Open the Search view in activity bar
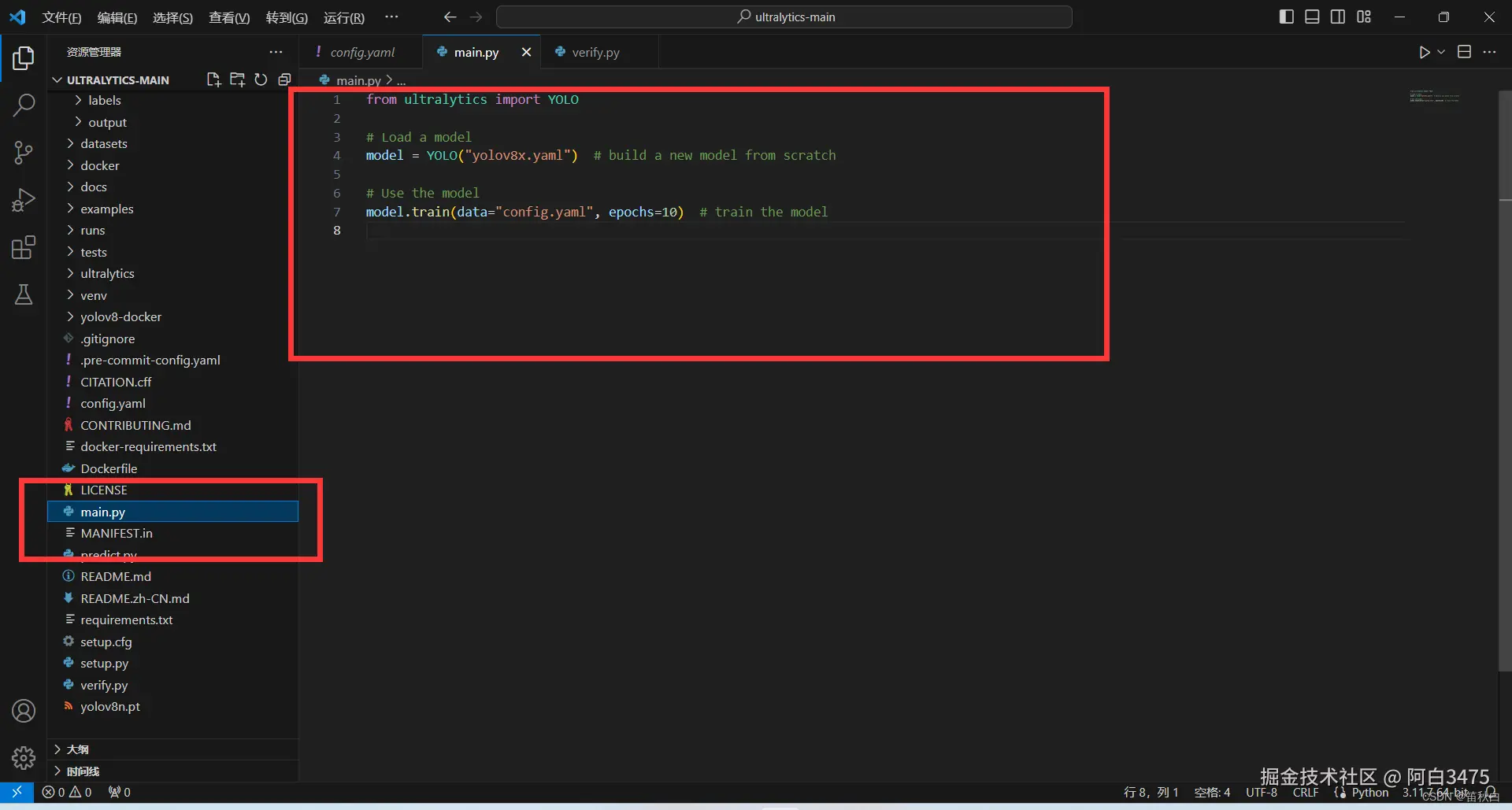This screenshot has height=810, width=1512. 24,105
